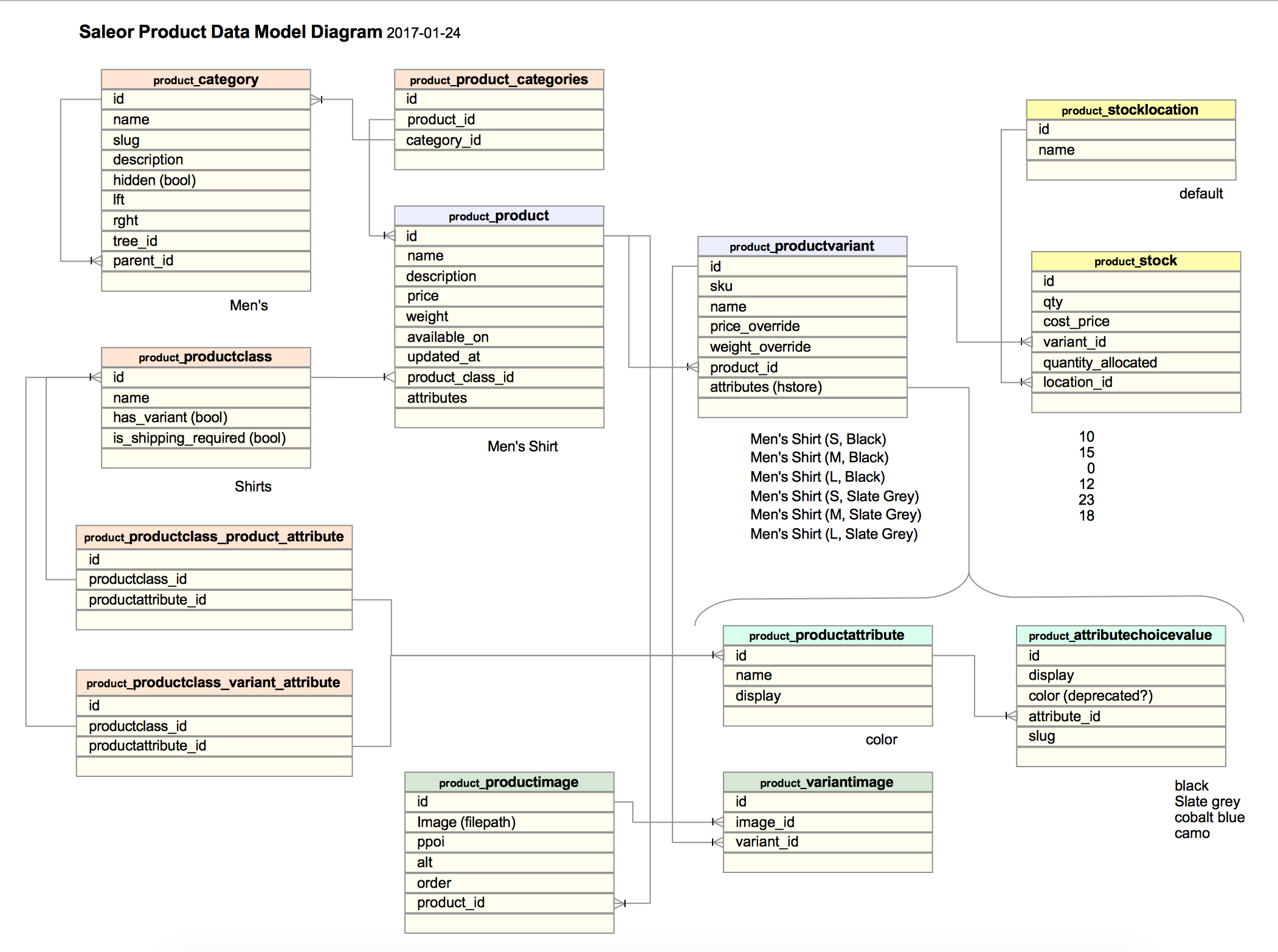1278x952 pixels.
Task: Click the product_productattribute table header
Action: tap(827, 635)
